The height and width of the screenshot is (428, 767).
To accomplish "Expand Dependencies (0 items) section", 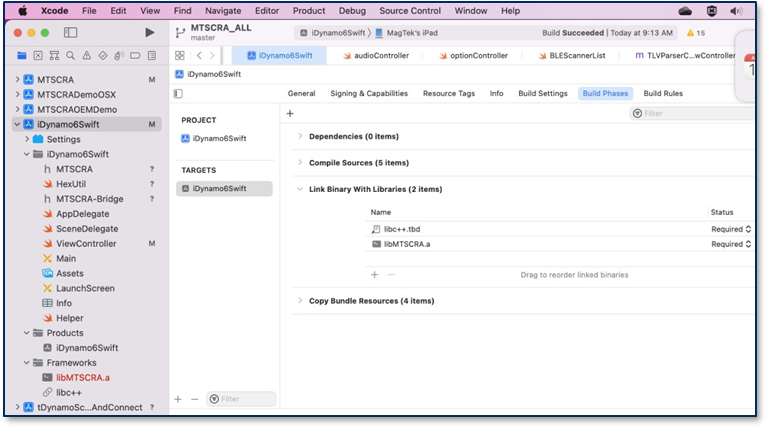I will pos(300,136).
